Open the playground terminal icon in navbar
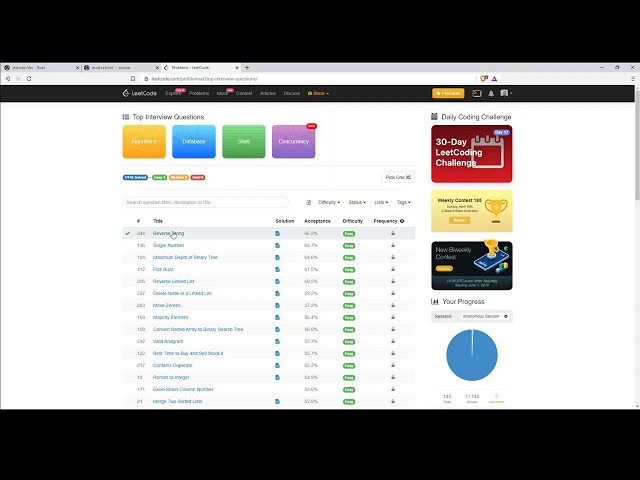 tap(477, 93)
